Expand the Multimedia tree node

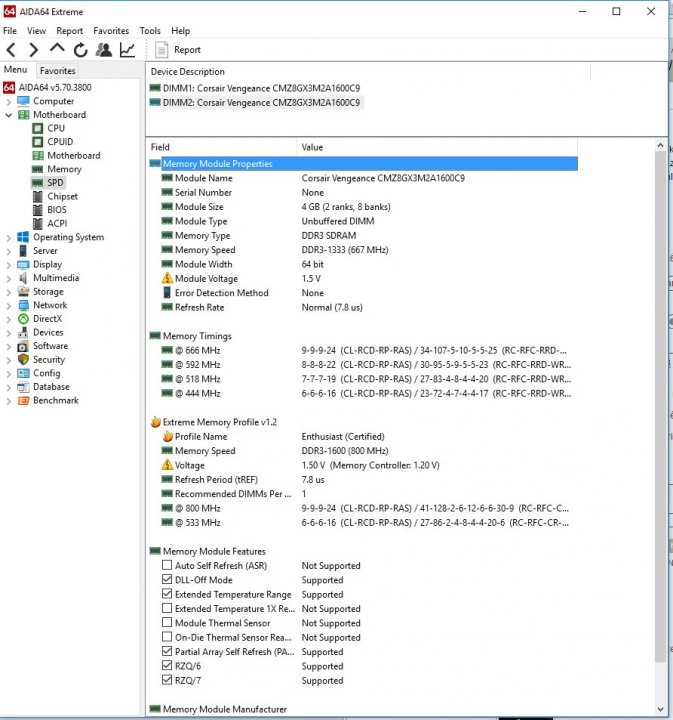pyautogui.click(x=8, y=278)
